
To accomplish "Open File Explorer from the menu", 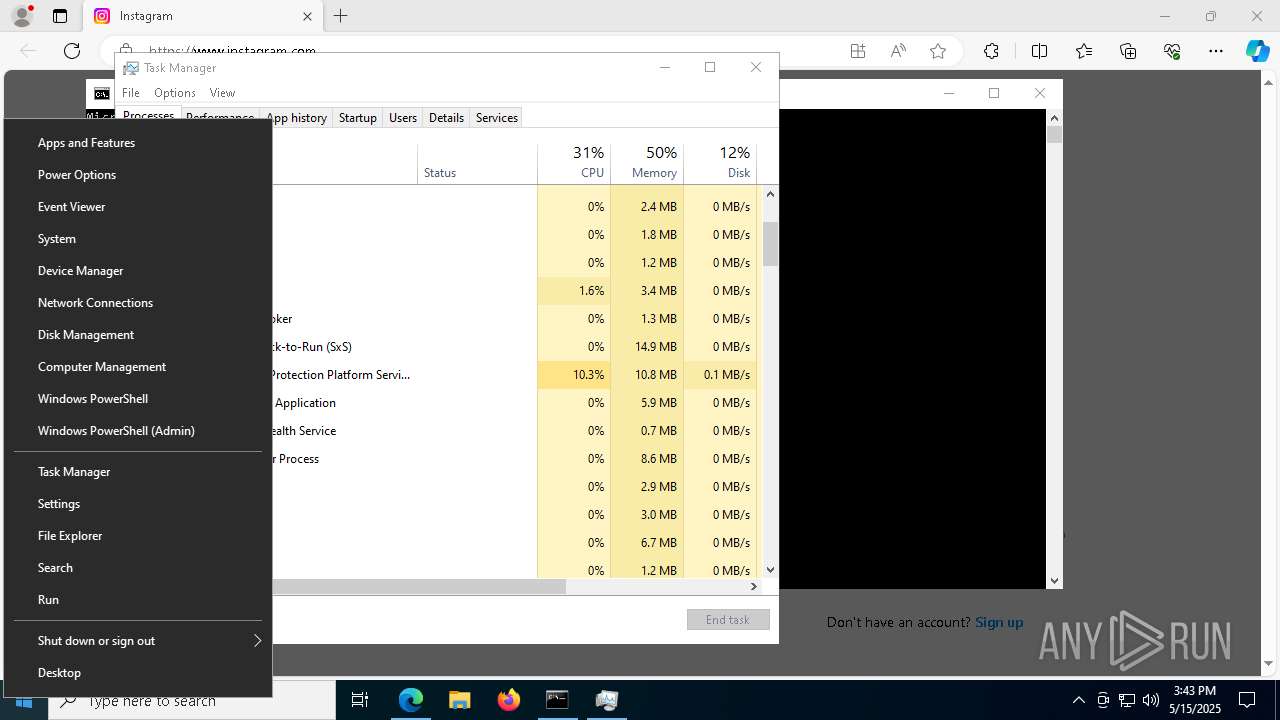I will coord(138,536).
